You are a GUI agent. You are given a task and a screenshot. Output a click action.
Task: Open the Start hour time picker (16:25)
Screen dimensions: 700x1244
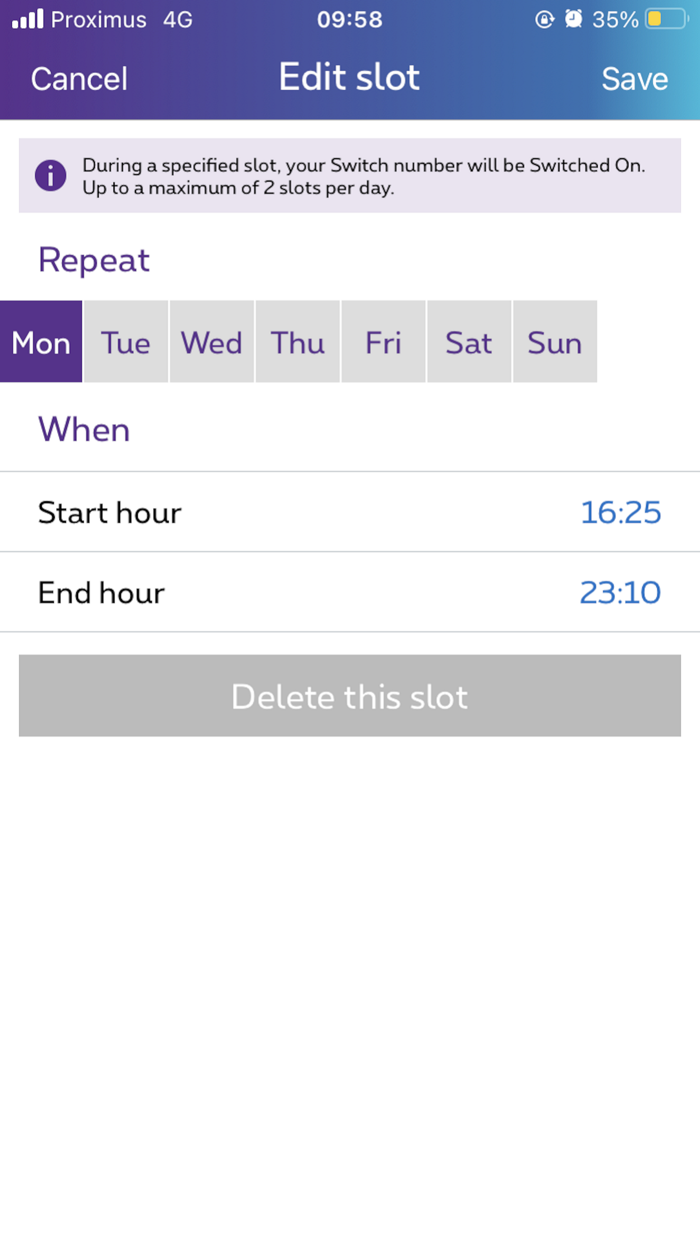620,512
